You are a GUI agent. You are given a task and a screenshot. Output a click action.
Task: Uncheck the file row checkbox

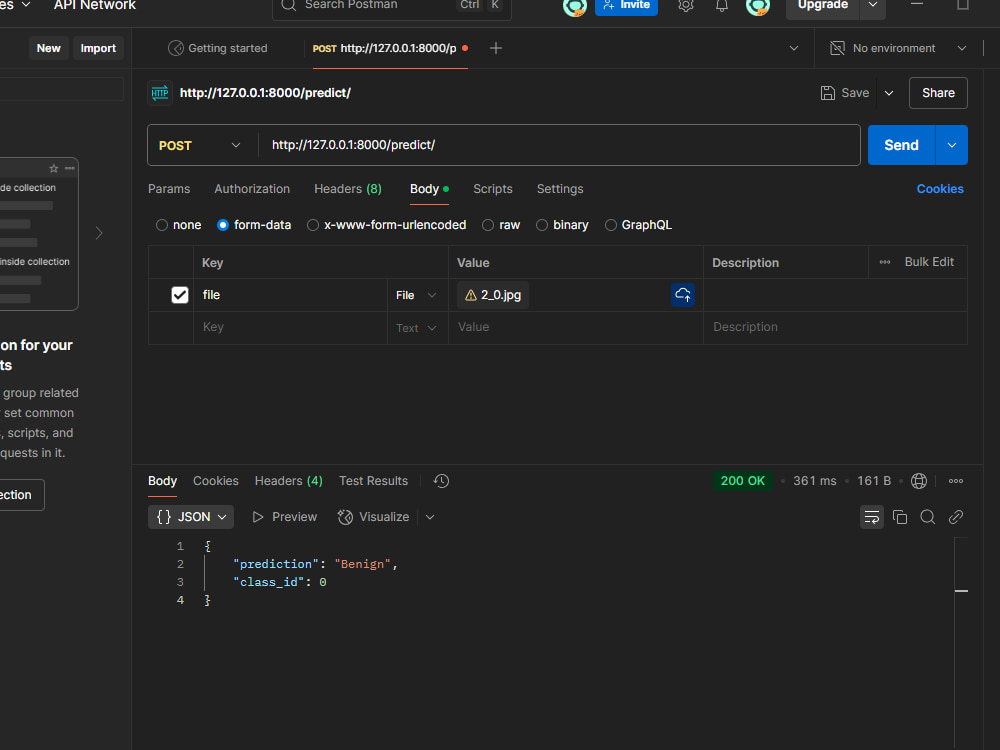[x=180, y=295]
